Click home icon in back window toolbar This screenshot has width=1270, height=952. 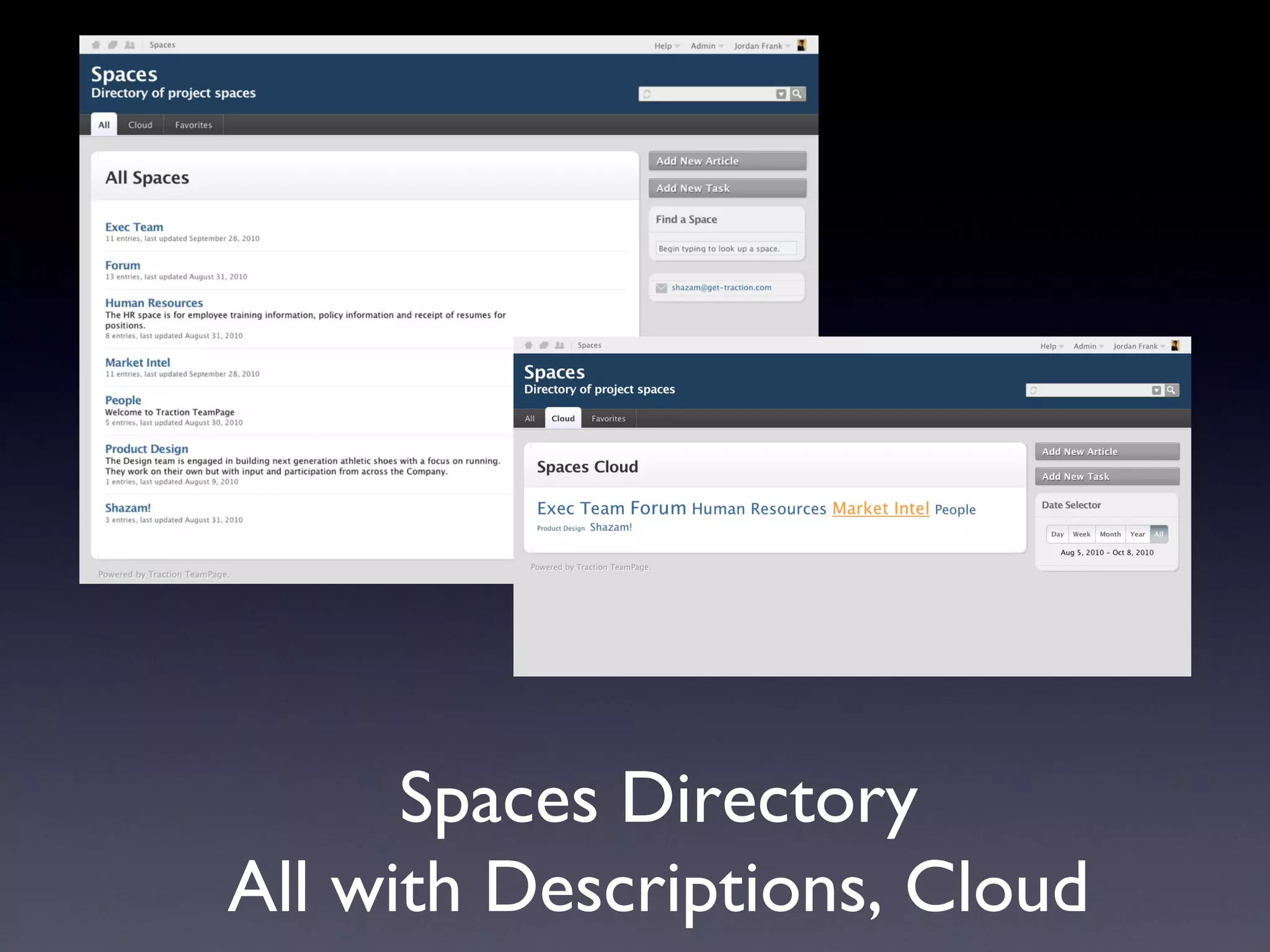click(96, 45)
